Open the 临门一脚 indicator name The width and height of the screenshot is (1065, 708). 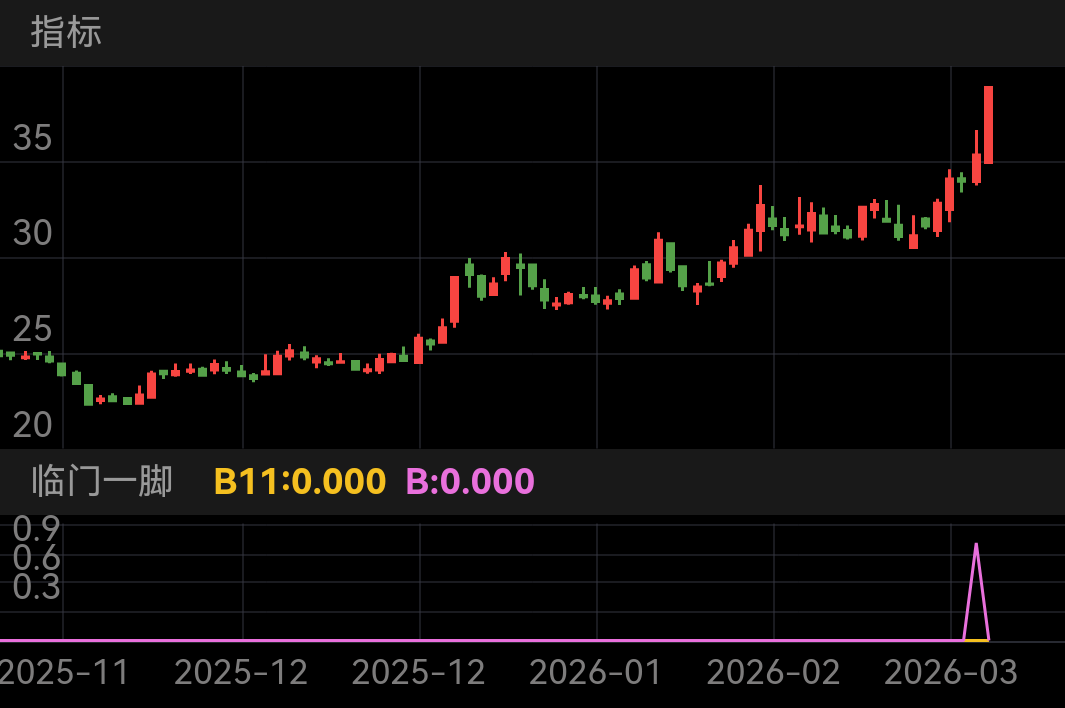pyautogui.click(x=102, y=481)
